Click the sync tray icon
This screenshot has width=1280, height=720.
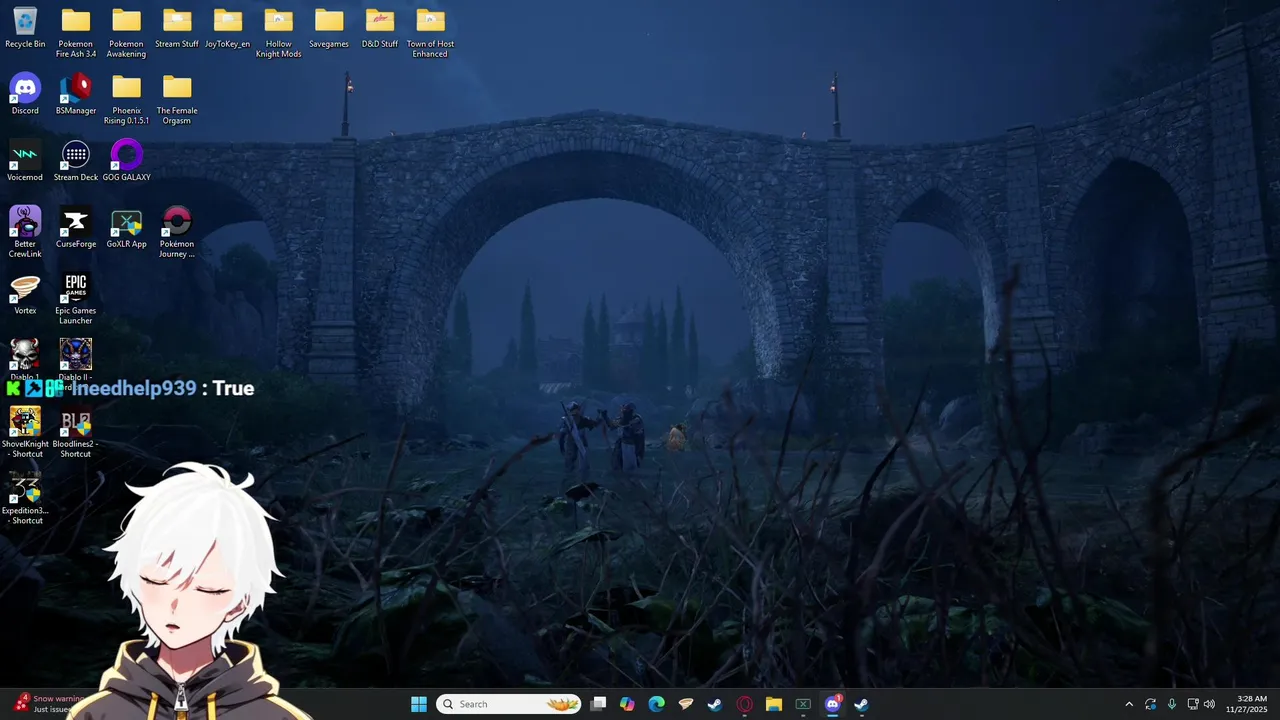1151,704
